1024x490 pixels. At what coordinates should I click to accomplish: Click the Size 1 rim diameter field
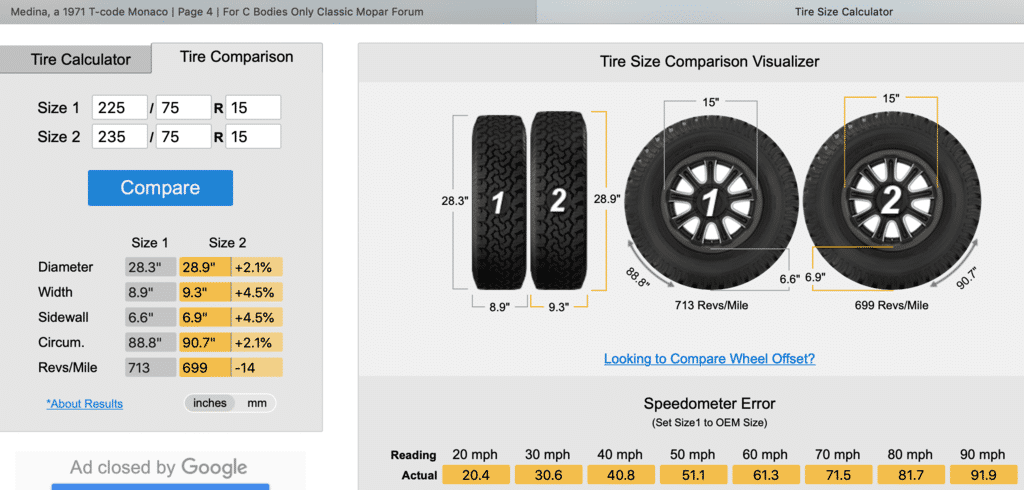tap(253, 108)
